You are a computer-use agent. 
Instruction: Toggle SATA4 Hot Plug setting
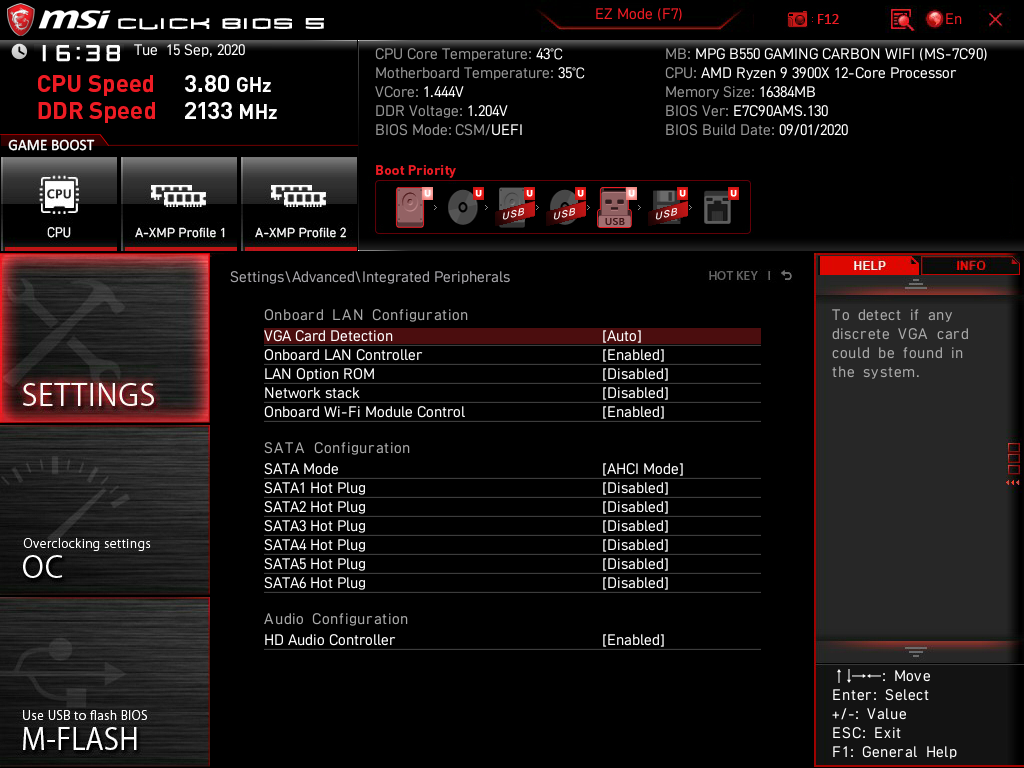click(x=512, y=545)
